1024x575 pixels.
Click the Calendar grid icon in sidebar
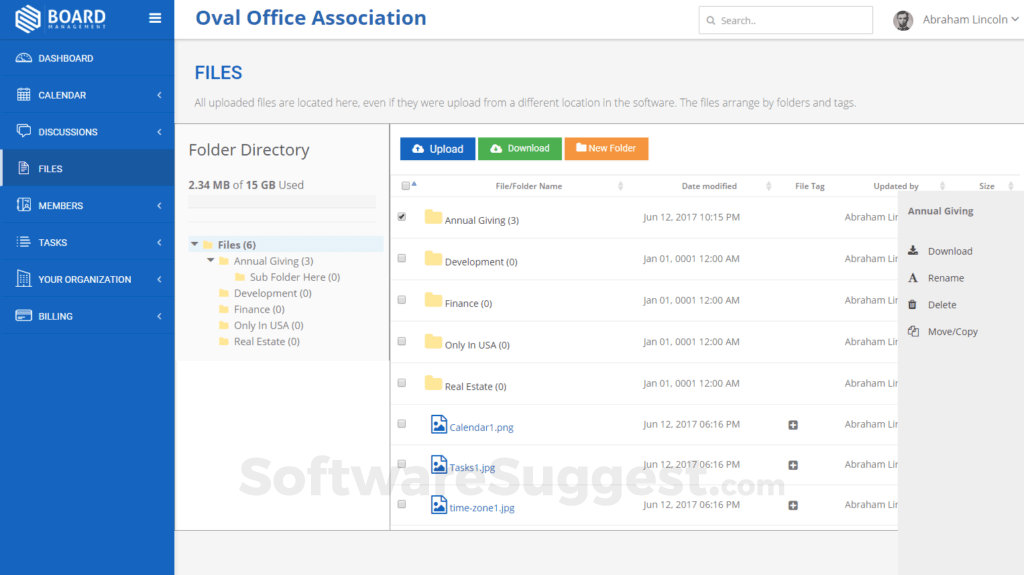point(24,95)
